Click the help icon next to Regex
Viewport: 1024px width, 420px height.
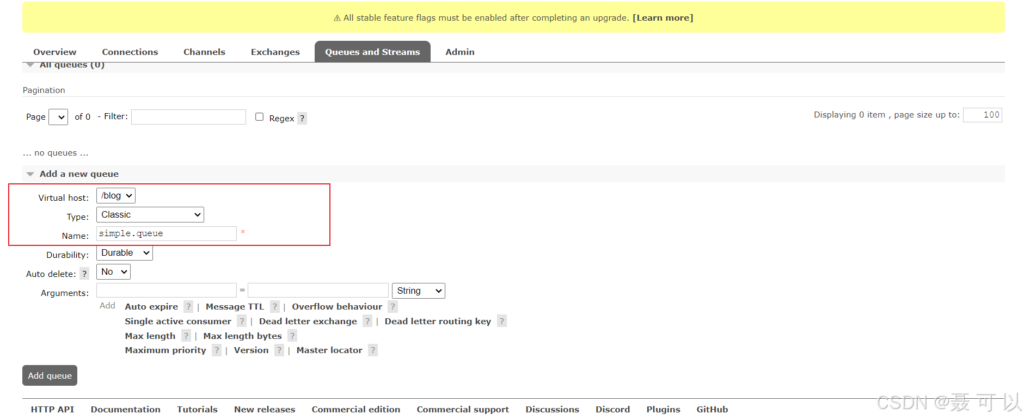[x=302, y=118]
